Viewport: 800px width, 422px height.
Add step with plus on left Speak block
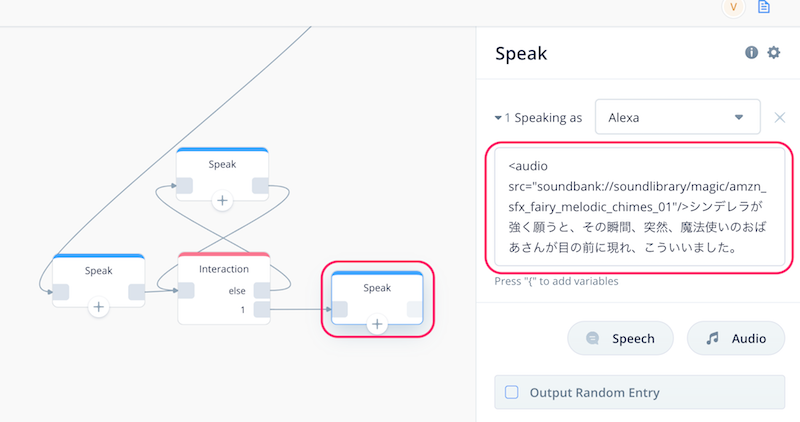click(98, 307)
